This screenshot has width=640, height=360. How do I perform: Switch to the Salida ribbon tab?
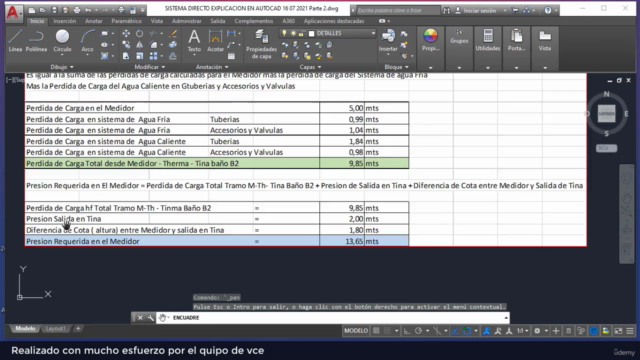coord(218,21)
